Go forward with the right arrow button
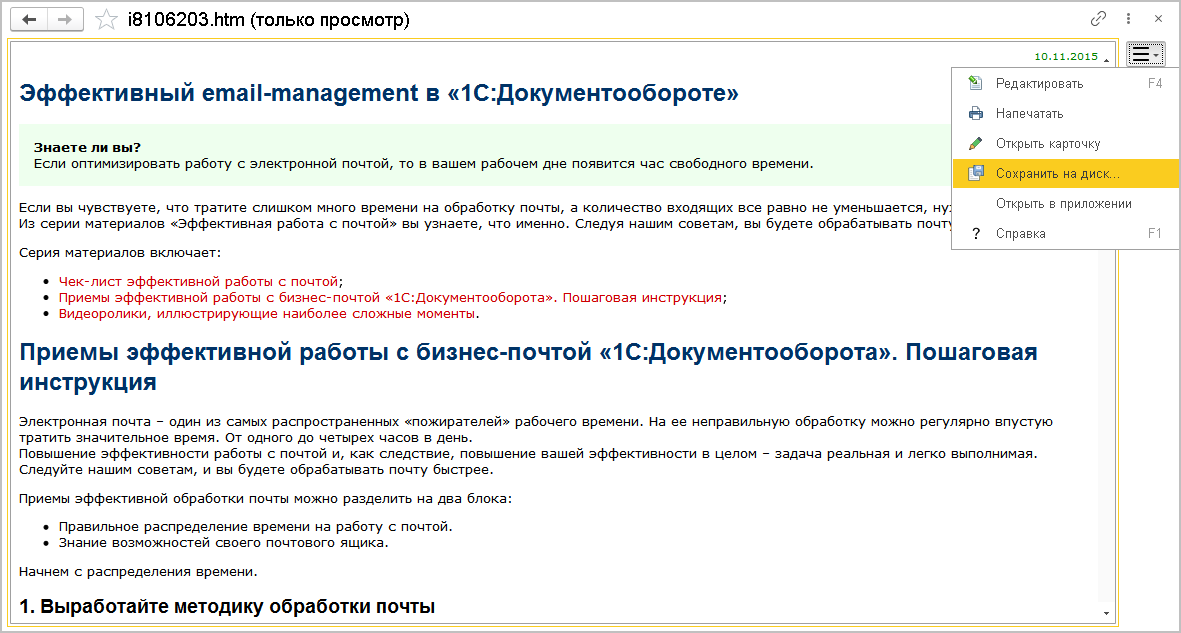 [66, 20]
